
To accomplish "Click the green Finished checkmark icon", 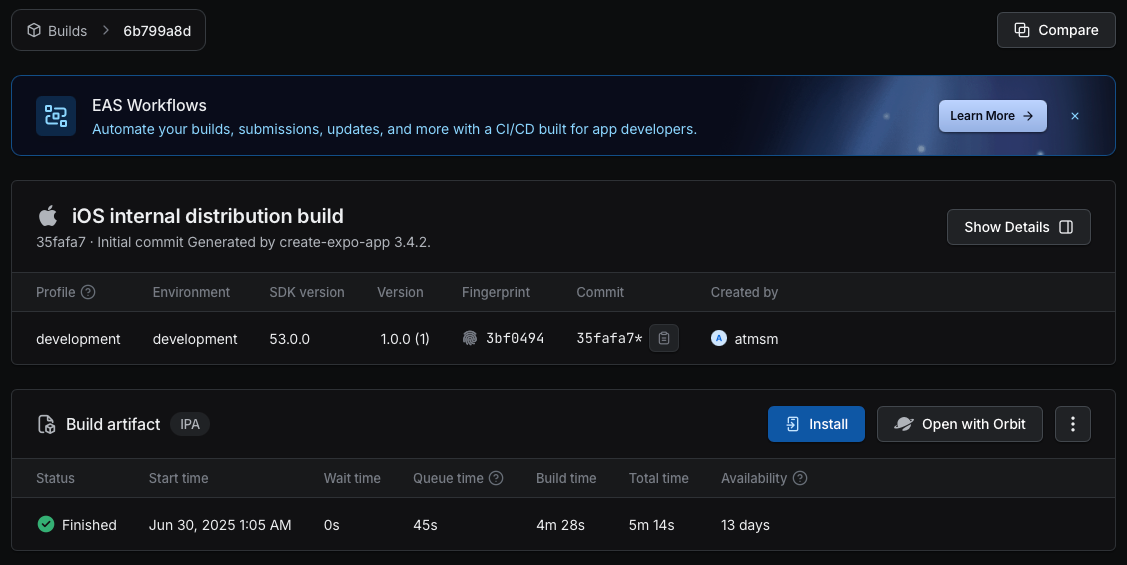I will (46, 524).
